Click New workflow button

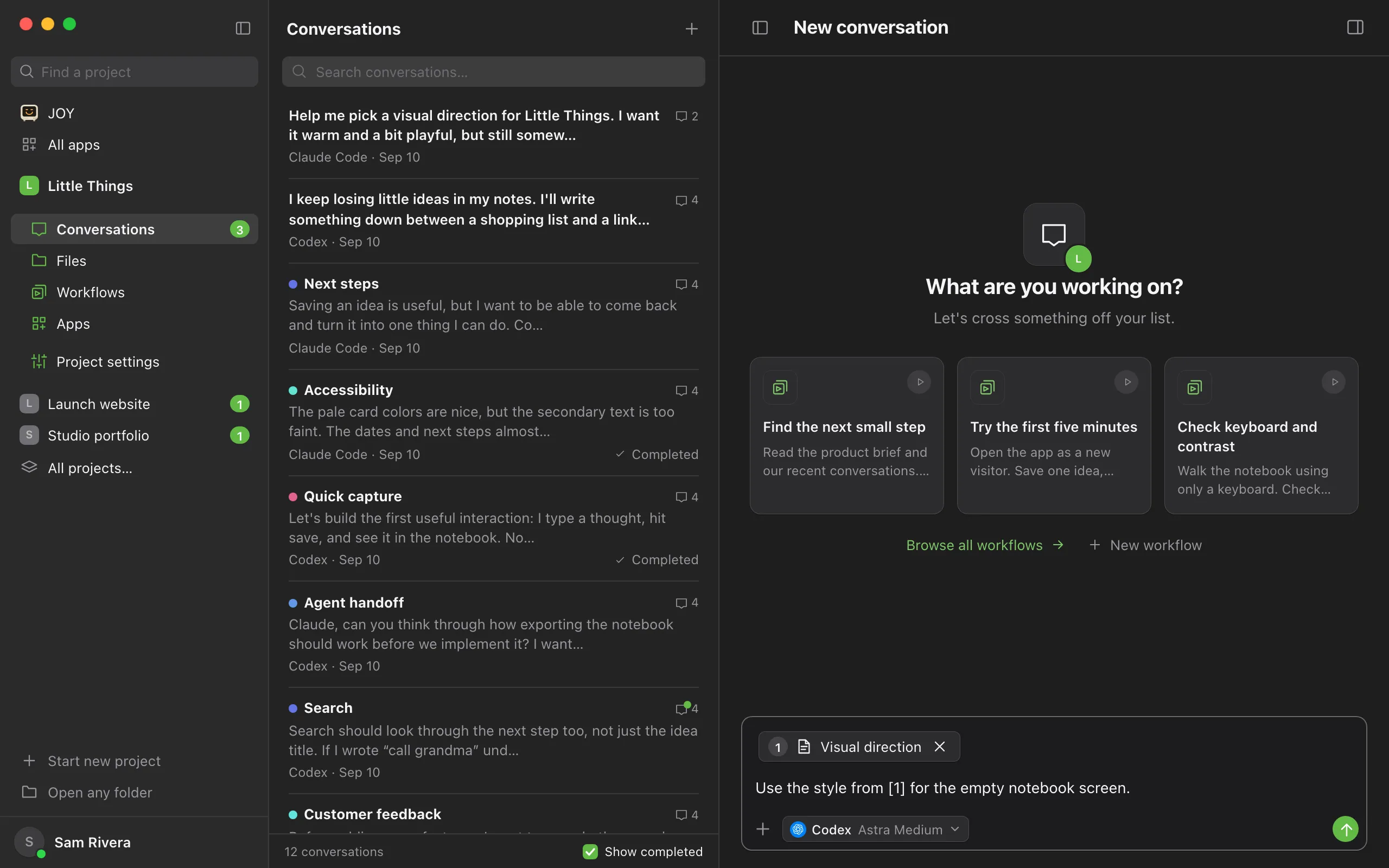pyautogui.click(x=1145, y=545)
